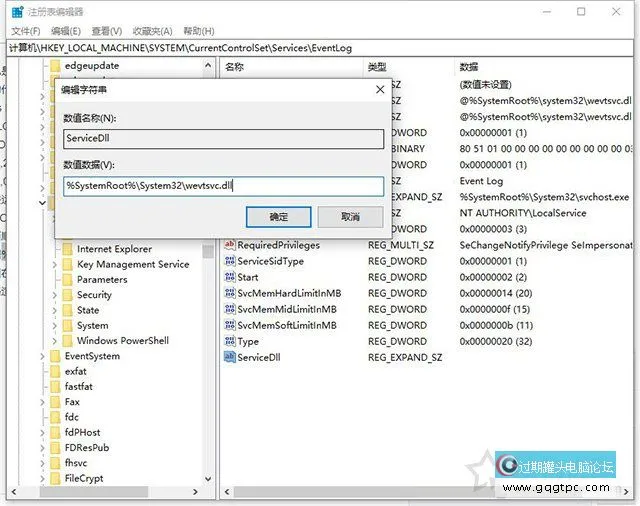Screen dimensions: 640x506
Task: Select the 0x00000014 (20) data value
Action: tap(496, 293)
